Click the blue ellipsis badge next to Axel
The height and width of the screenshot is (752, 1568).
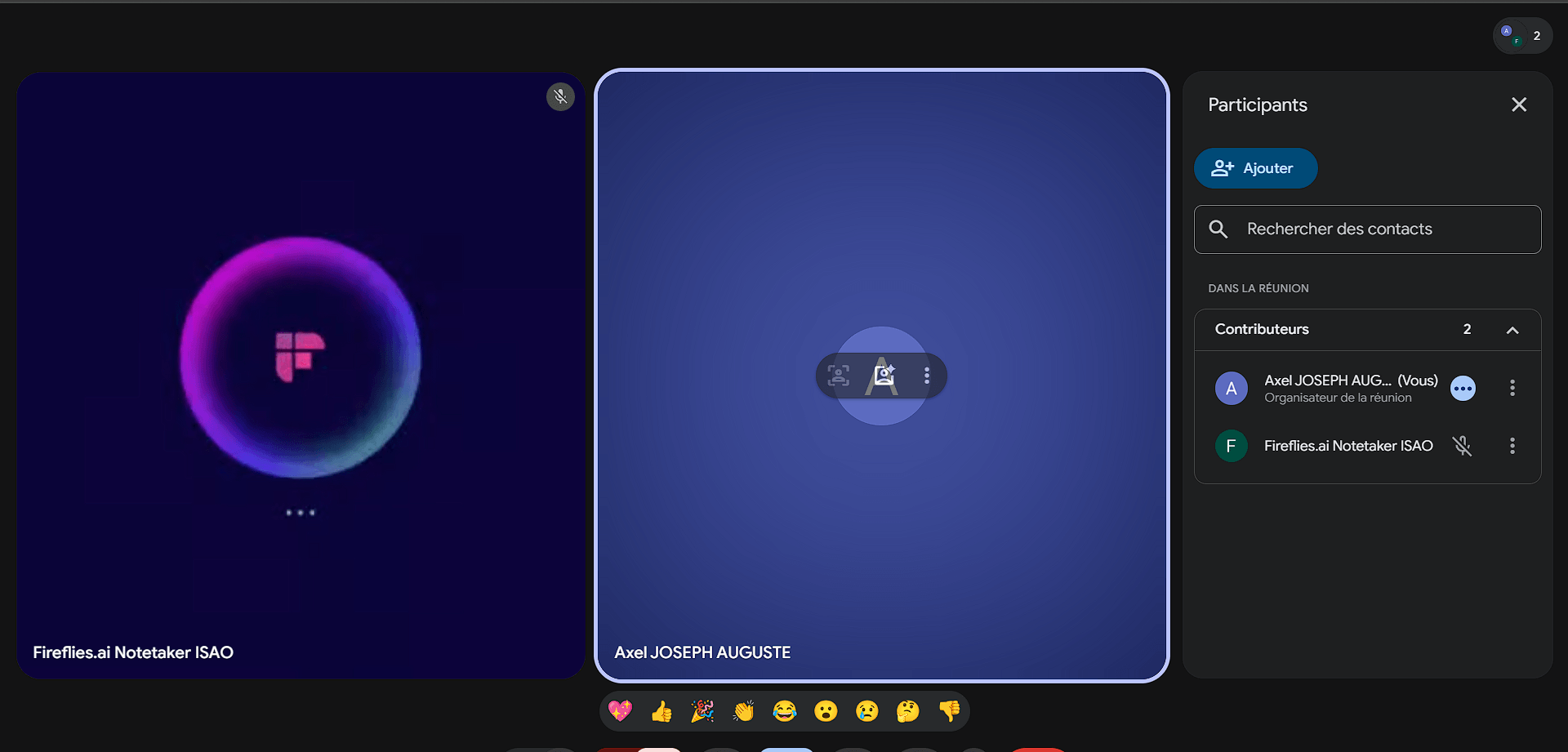pyautogui.click(x=1463, y=388)
